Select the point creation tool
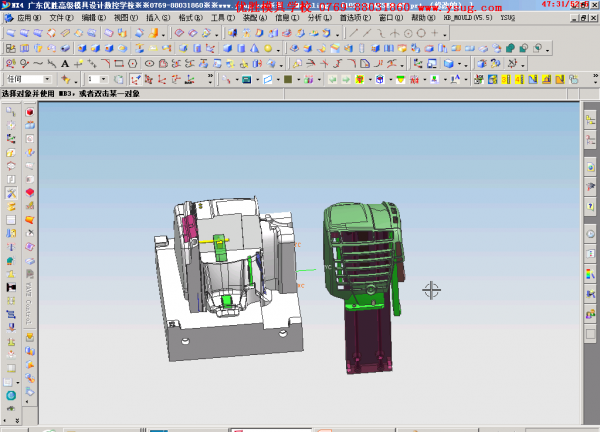The width and height of the screenshot is (600, 432). pos(78,64)
